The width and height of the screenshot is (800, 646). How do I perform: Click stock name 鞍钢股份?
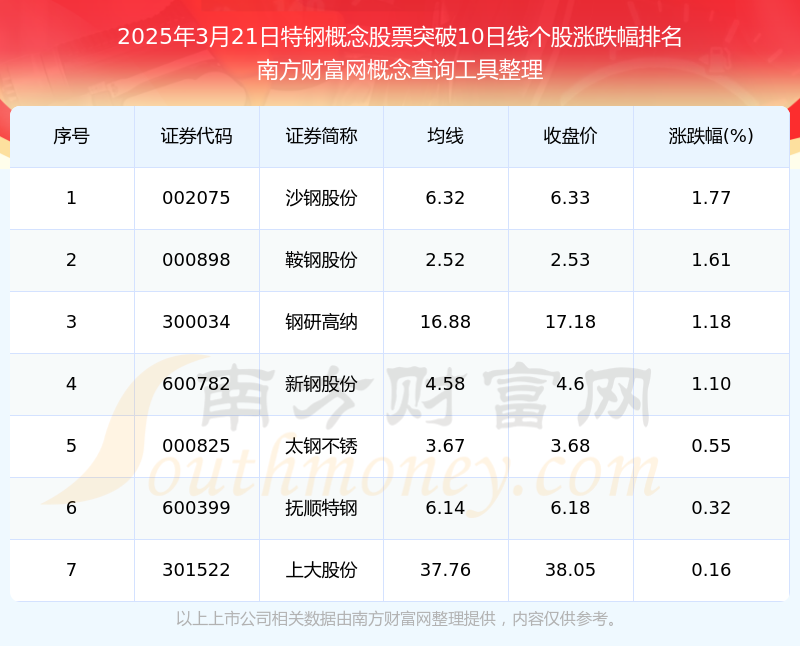(x=321, y=260)
